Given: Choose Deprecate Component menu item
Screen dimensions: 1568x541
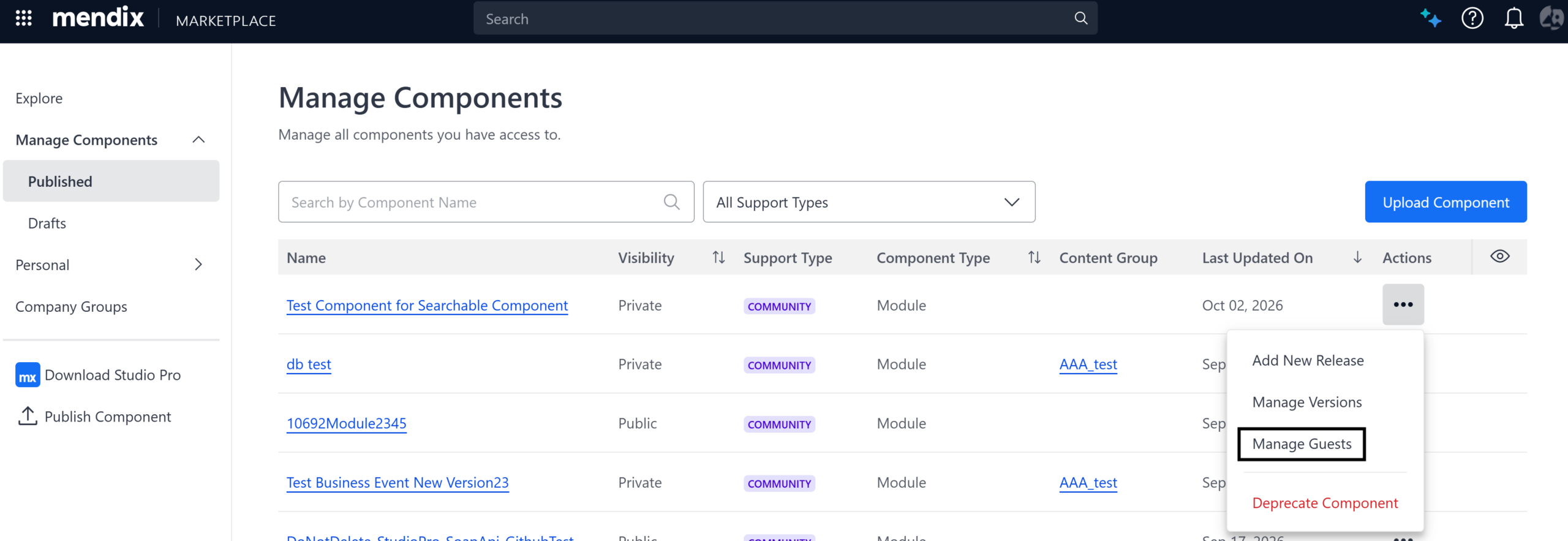Looking at the screenshot, I should [x=1325, y=504].
